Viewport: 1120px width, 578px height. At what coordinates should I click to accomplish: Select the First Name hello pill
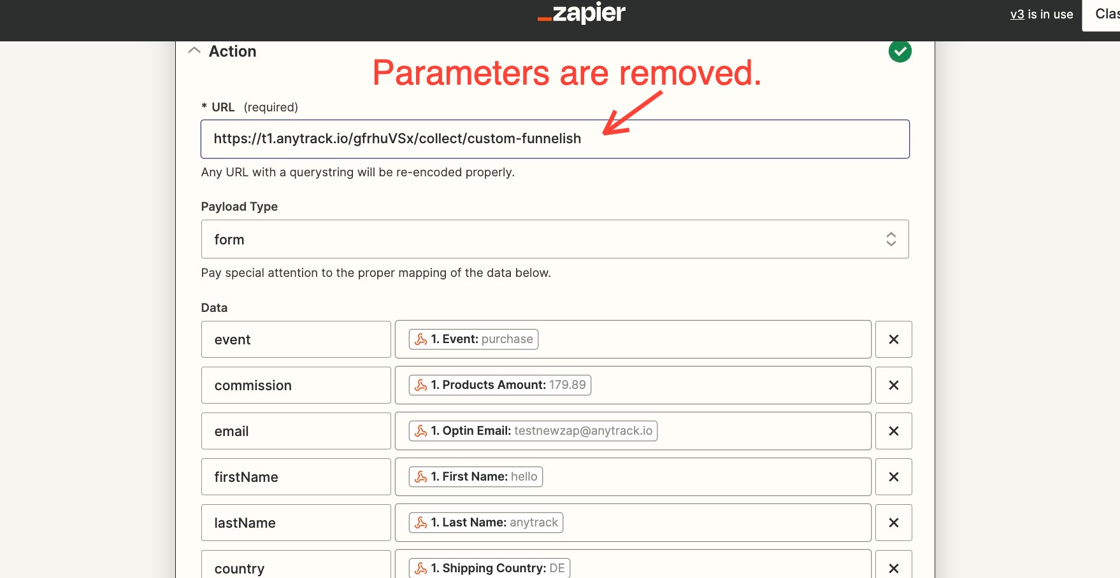click(x=476, y=477)
